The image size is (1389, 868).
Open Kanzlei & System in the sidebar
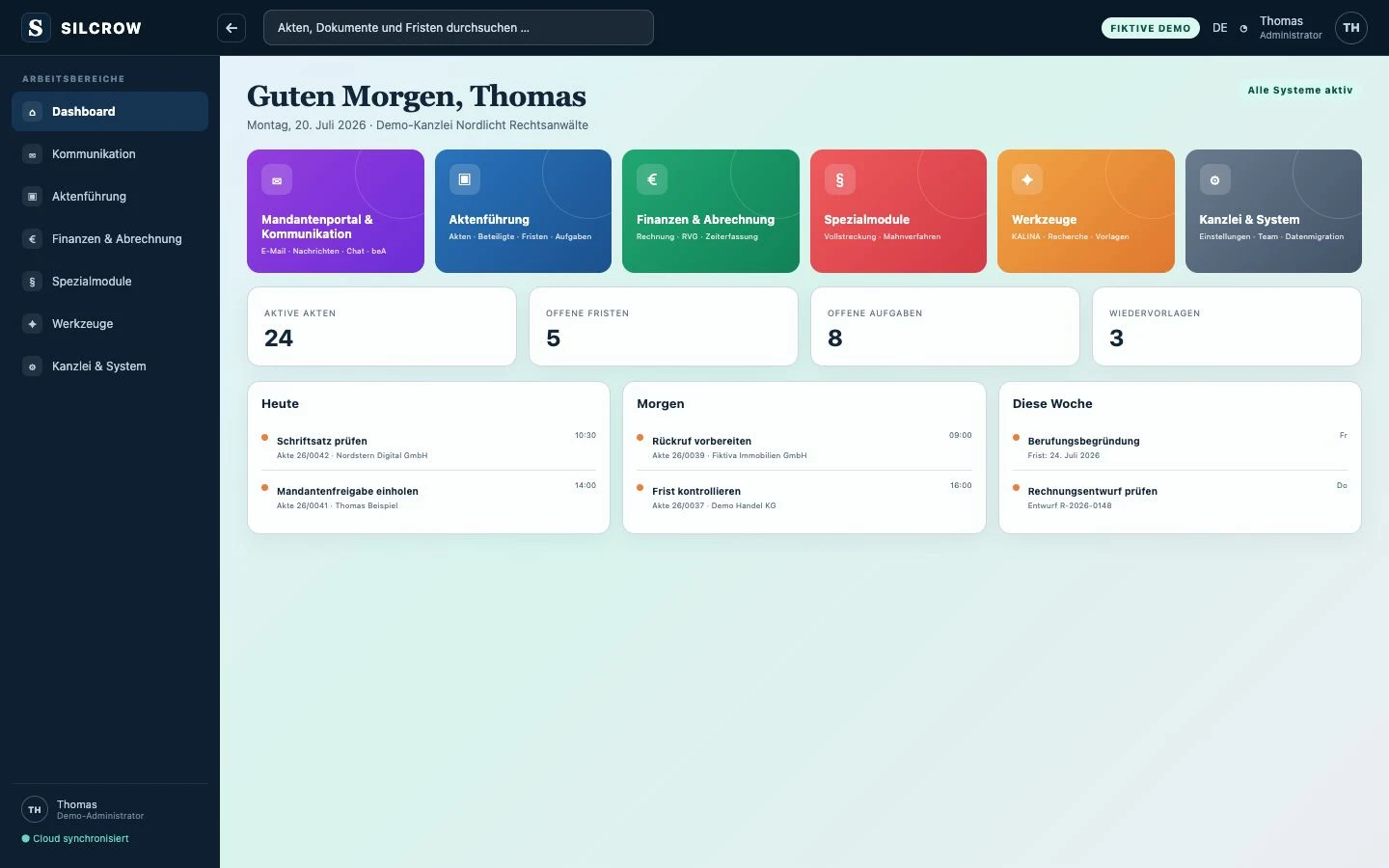[x=110, y=366]
